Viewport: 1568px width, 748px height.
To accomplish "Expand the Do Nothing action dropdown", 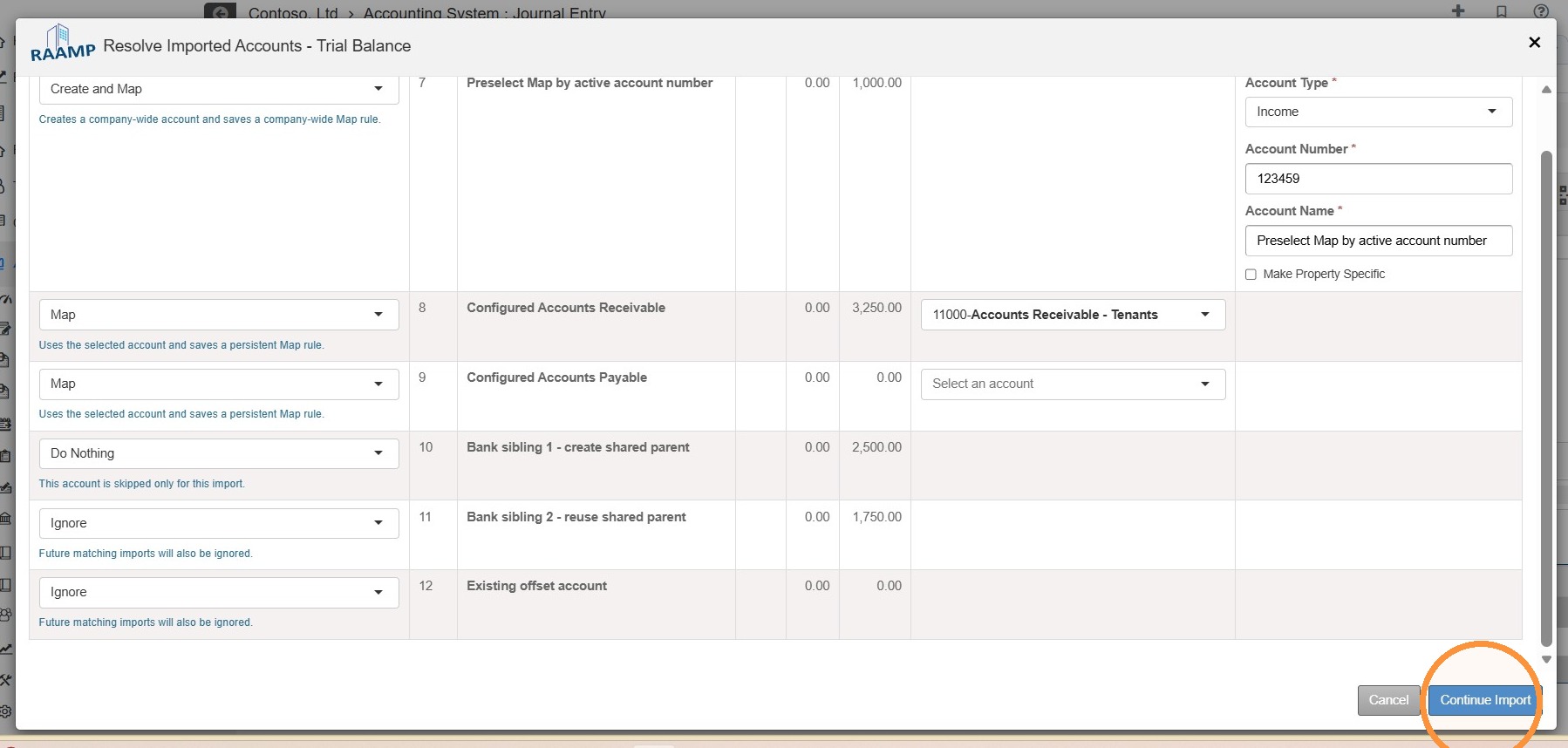I will pyautogui.click(x=219, y=453).
